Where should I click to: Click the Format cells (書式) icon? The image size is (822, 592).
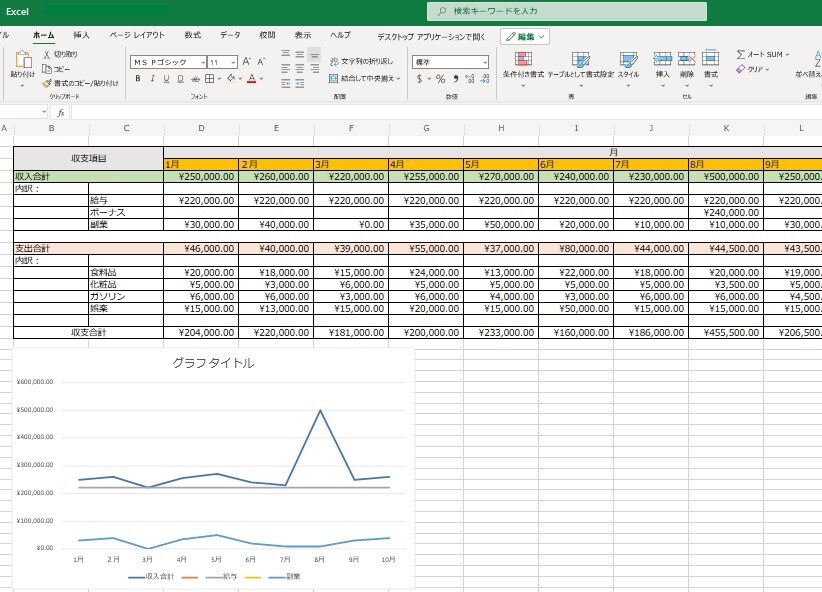[711, 58]
